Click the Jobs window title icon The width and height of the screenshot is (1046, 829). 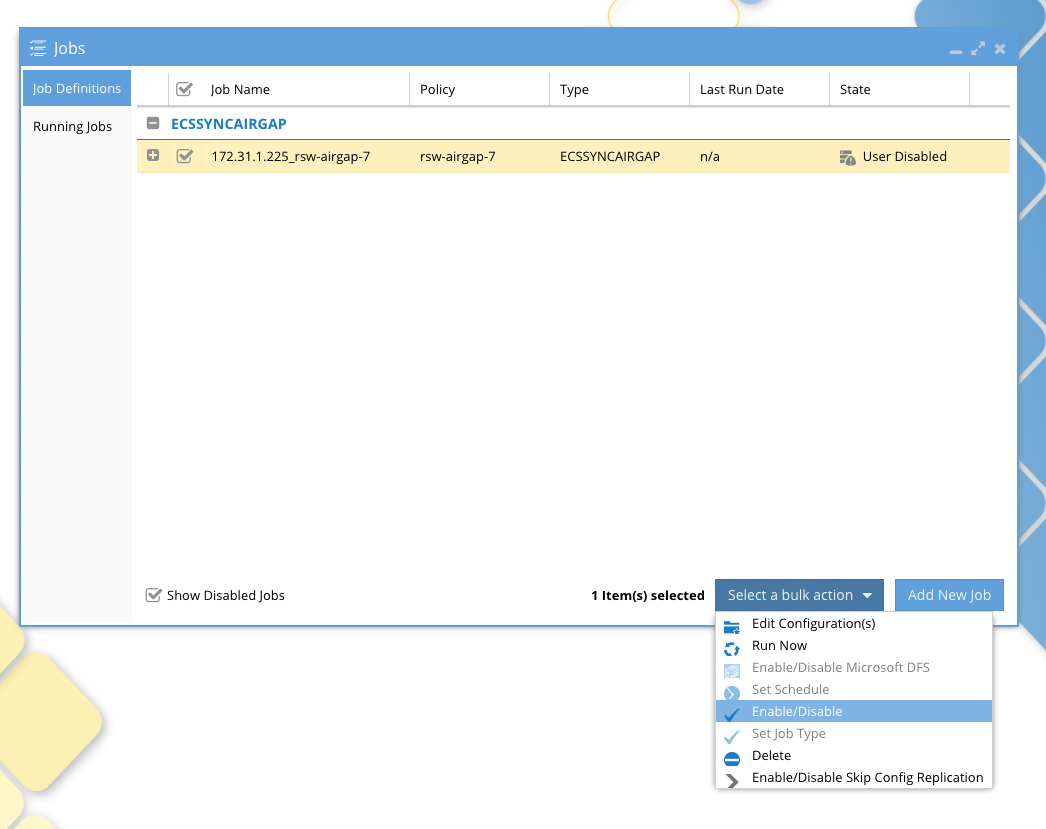point(37,47)
